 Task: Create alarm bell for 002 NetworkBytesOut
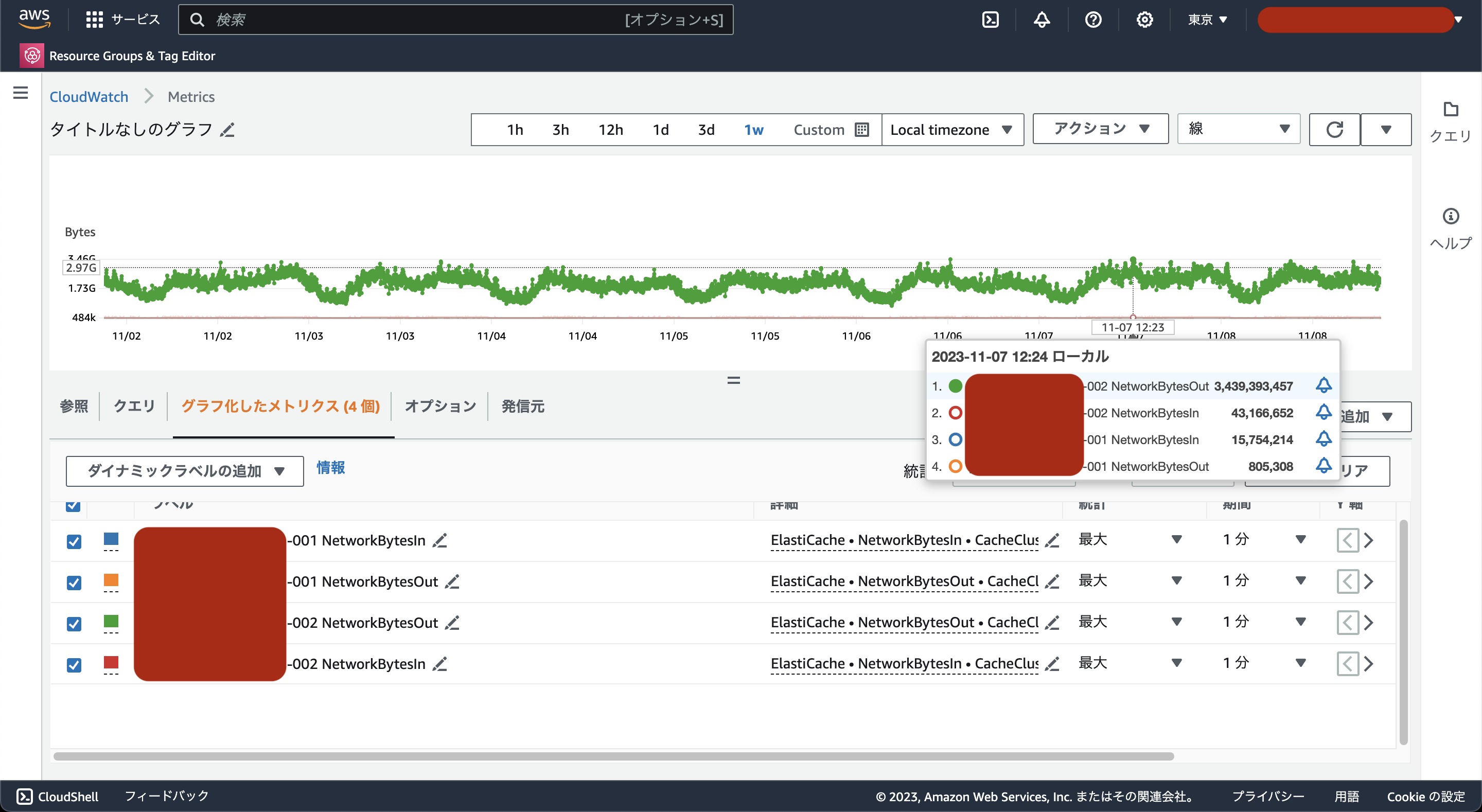(1323, 385)
